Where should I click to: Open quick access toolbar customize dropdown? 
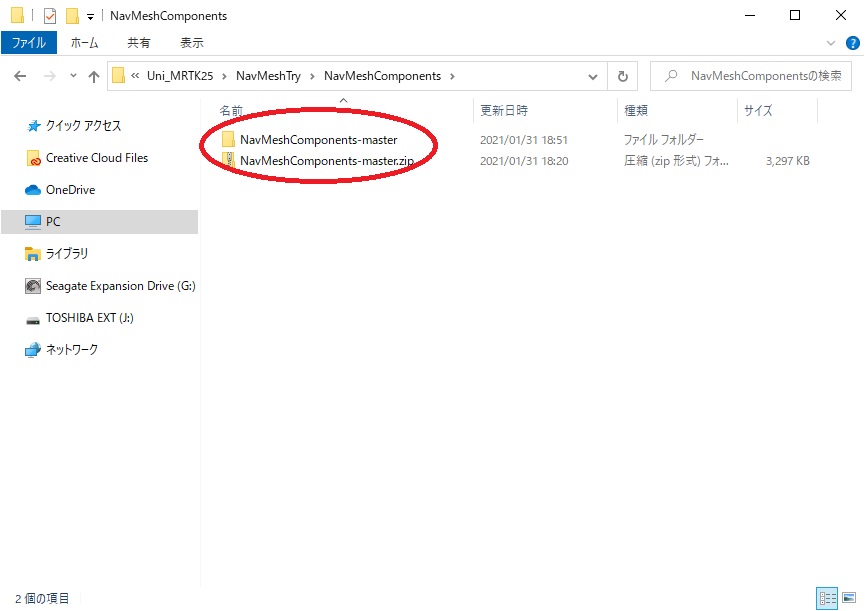[x=90, y=17]
